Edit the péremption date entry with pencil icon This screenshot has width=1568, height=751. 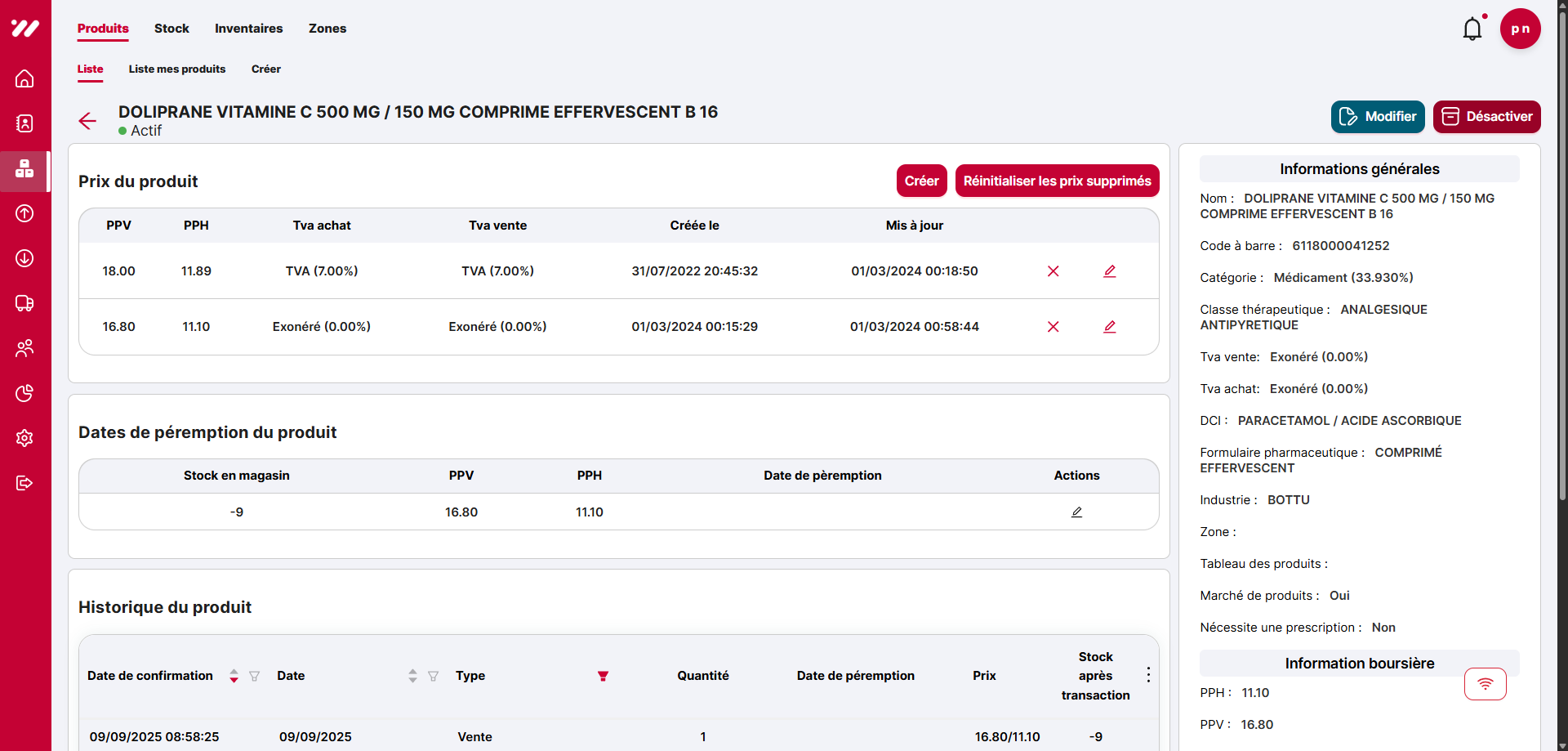(1076, 512)
